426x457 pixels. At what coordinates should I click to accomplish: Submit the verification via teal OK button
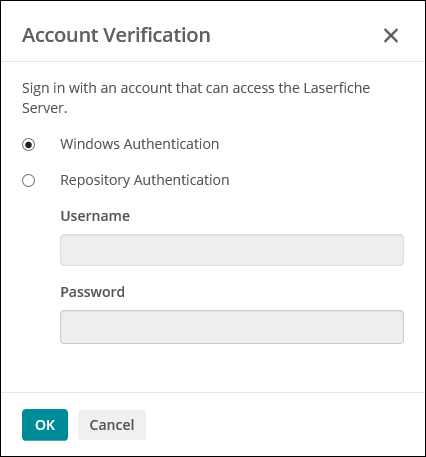click(x=45, y=425)
